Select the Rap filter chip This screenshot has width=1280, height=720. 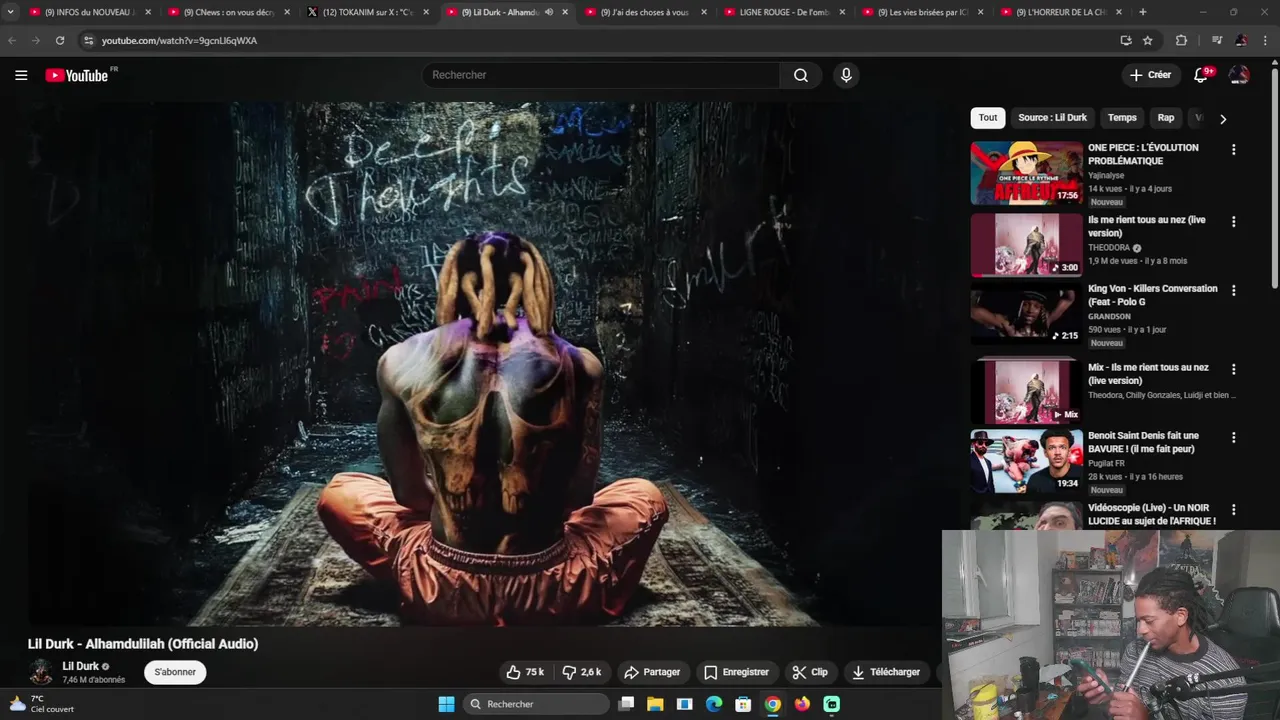point(1166,118)
